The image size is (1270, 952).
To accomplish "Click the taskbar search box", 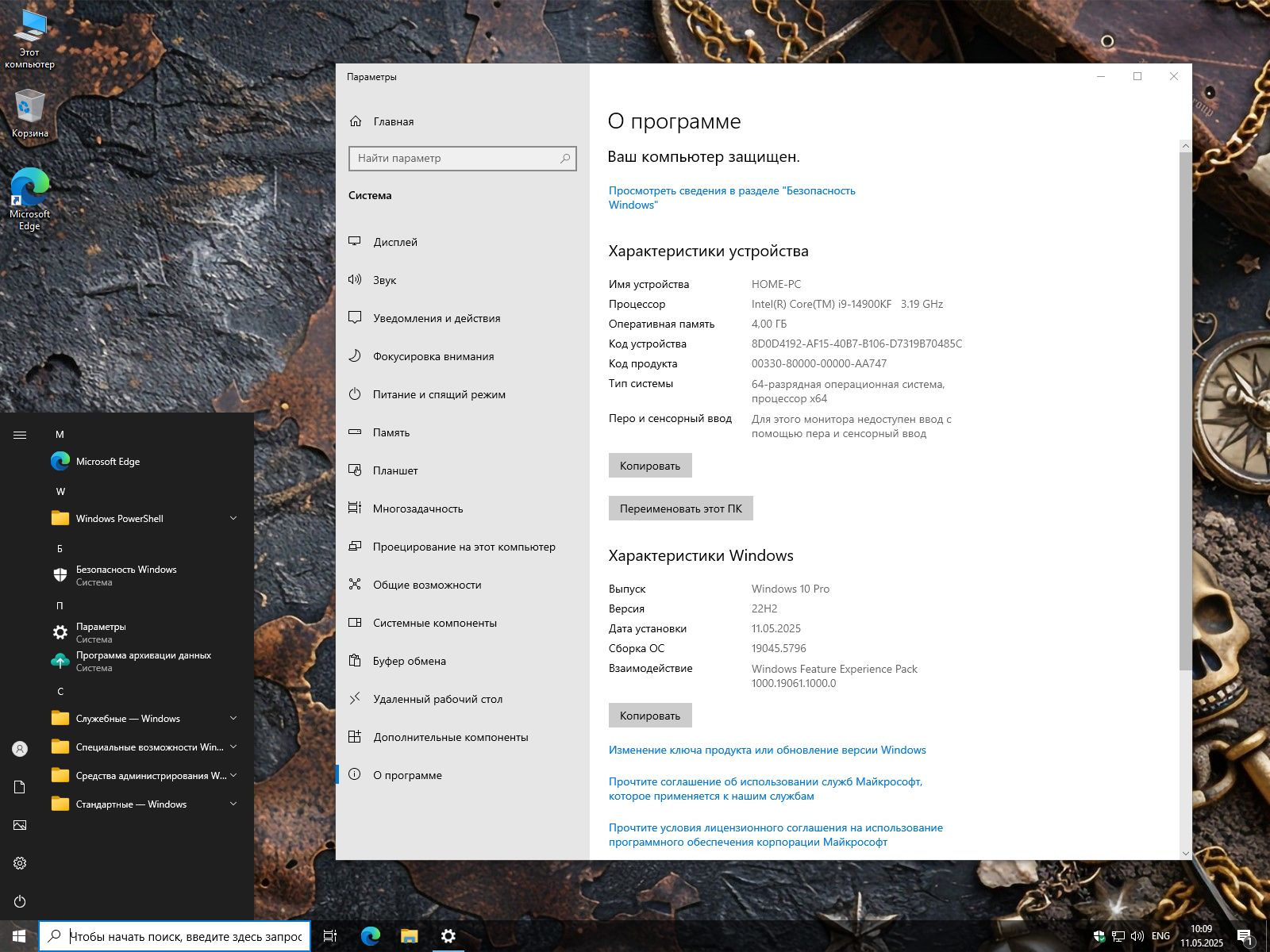I will 175,936.
